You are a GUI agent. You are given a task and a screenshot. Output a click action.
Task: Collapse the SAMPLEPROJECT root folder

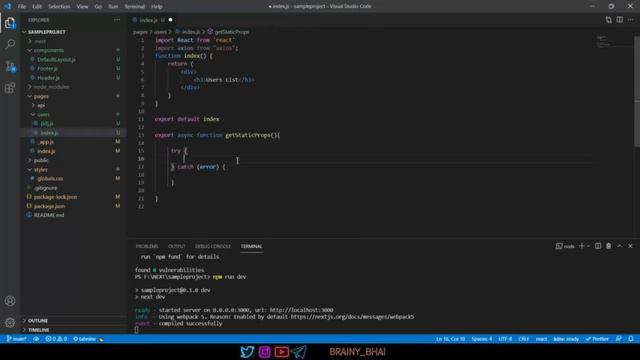click(x=47, y=32)
